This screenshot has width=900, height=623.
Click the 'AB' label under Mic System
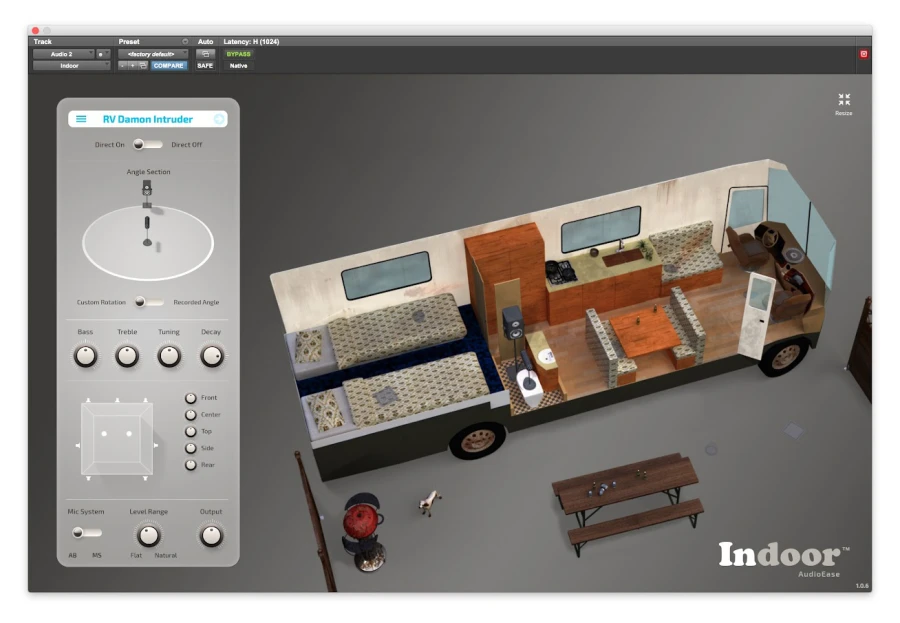pyautogui.click(x=72, y=555)
